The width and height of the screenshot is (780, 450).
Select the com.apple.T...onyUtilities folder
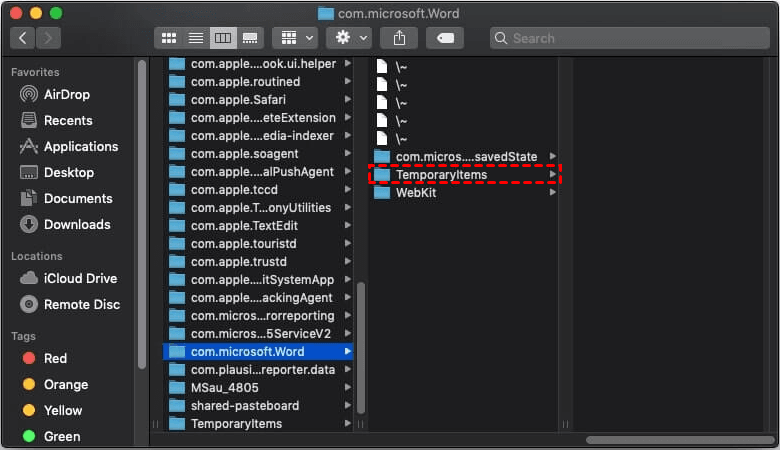click(258, 207)
